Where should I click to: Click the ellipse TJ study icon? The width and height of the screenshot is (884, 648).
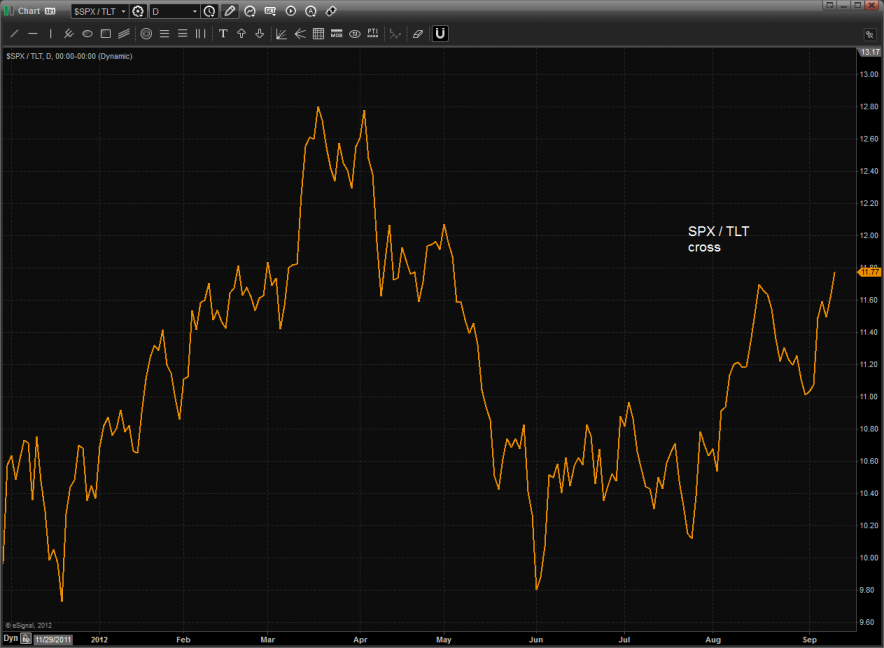point(355,34)
